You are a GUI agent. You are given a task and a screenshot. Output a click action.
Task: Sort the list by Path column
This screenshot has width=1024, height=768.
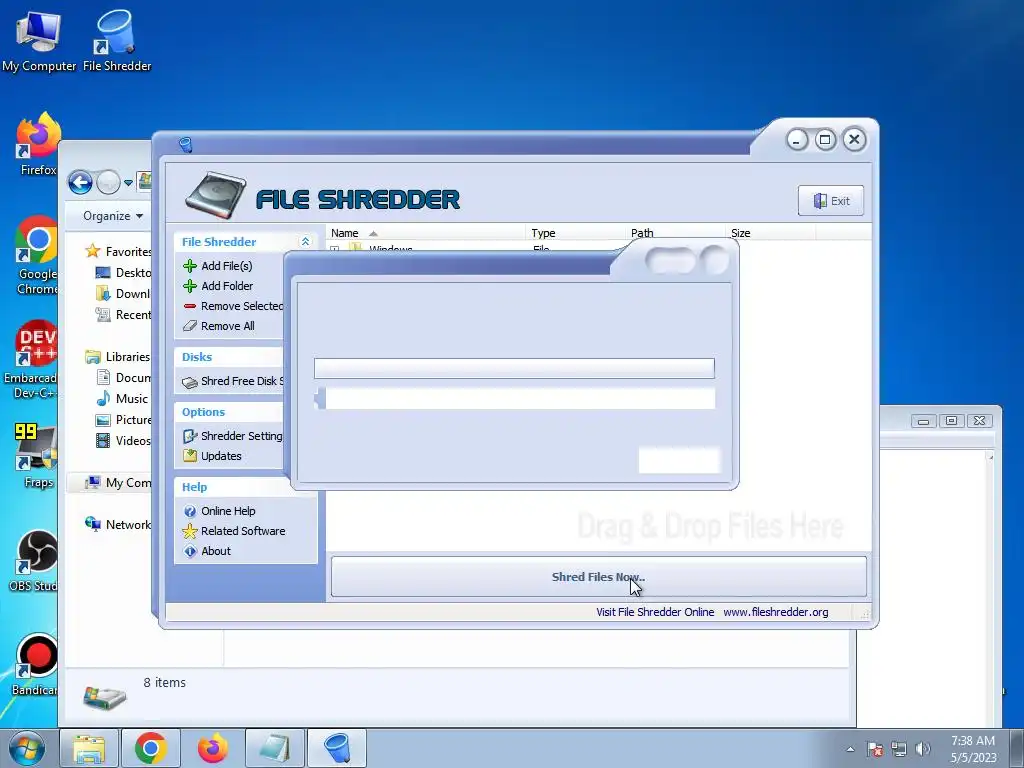coord(675,233)
